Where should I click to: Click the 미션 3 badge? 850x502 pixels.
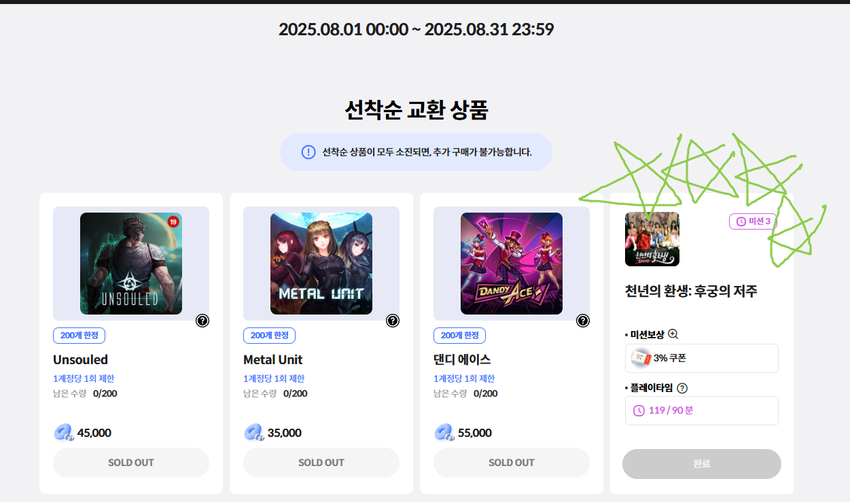click(x=753, y=221)
